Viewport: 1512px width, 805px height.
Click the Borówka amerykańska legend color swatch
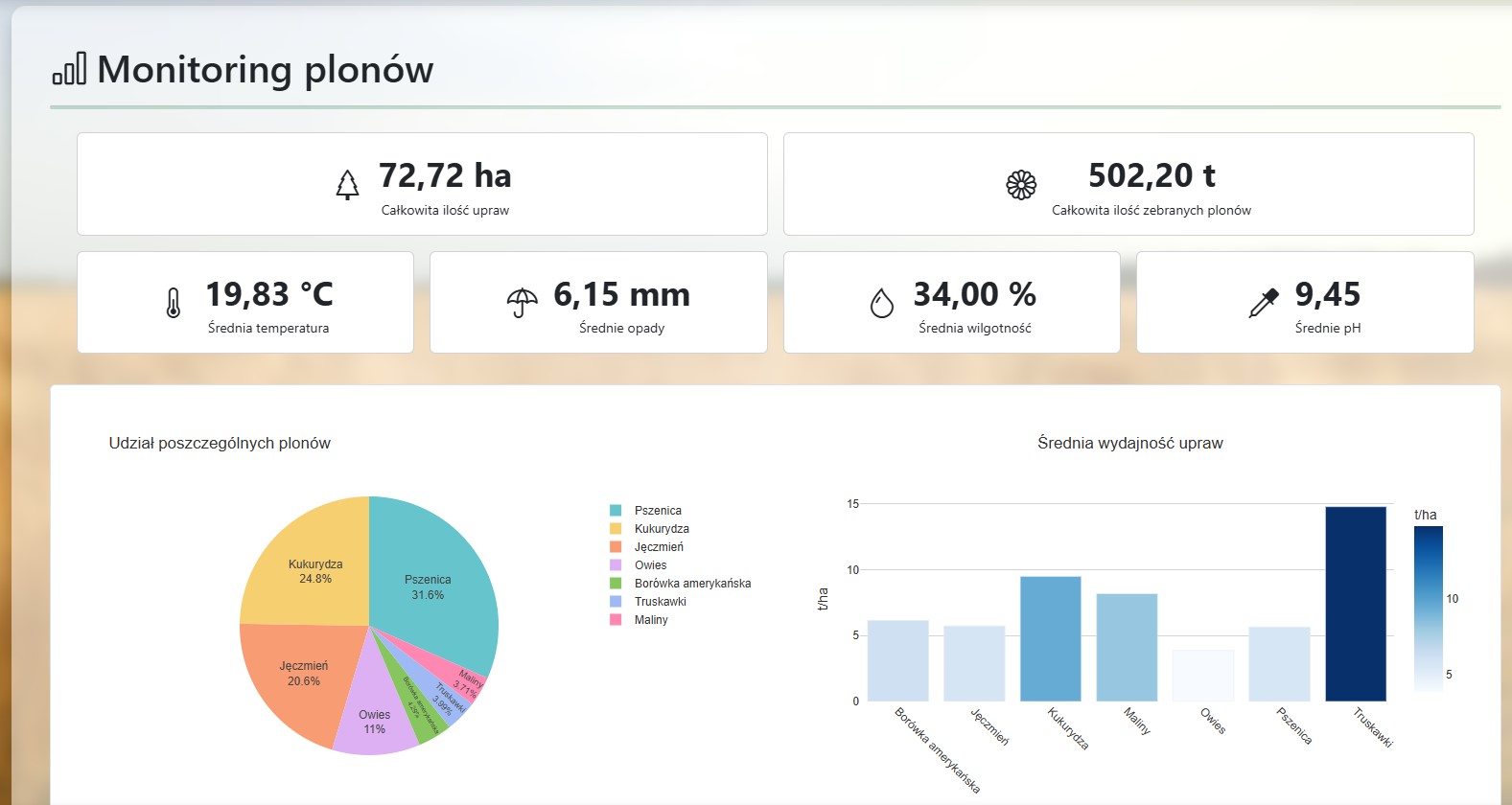pos(616,584)
